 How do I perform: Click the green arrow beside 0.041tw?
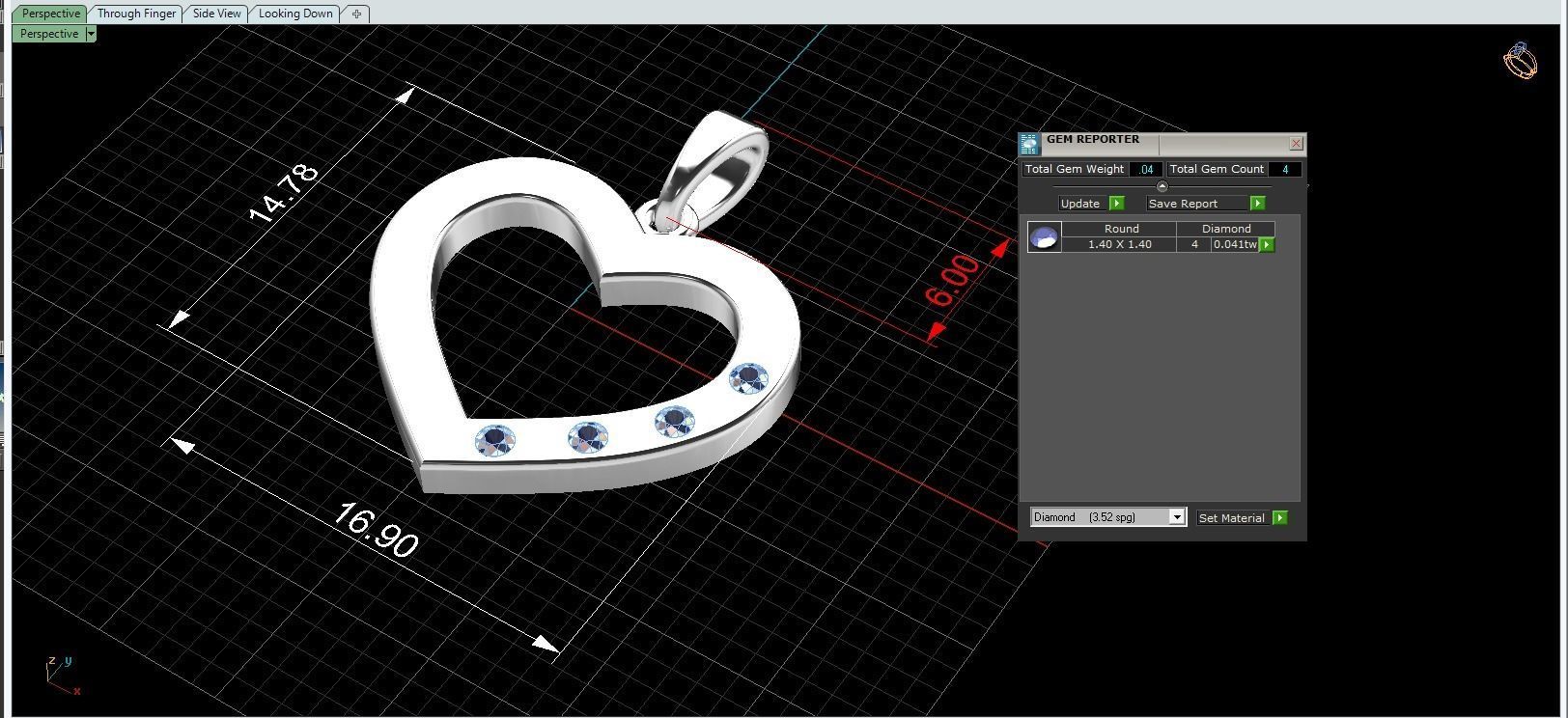[1267, 245]
